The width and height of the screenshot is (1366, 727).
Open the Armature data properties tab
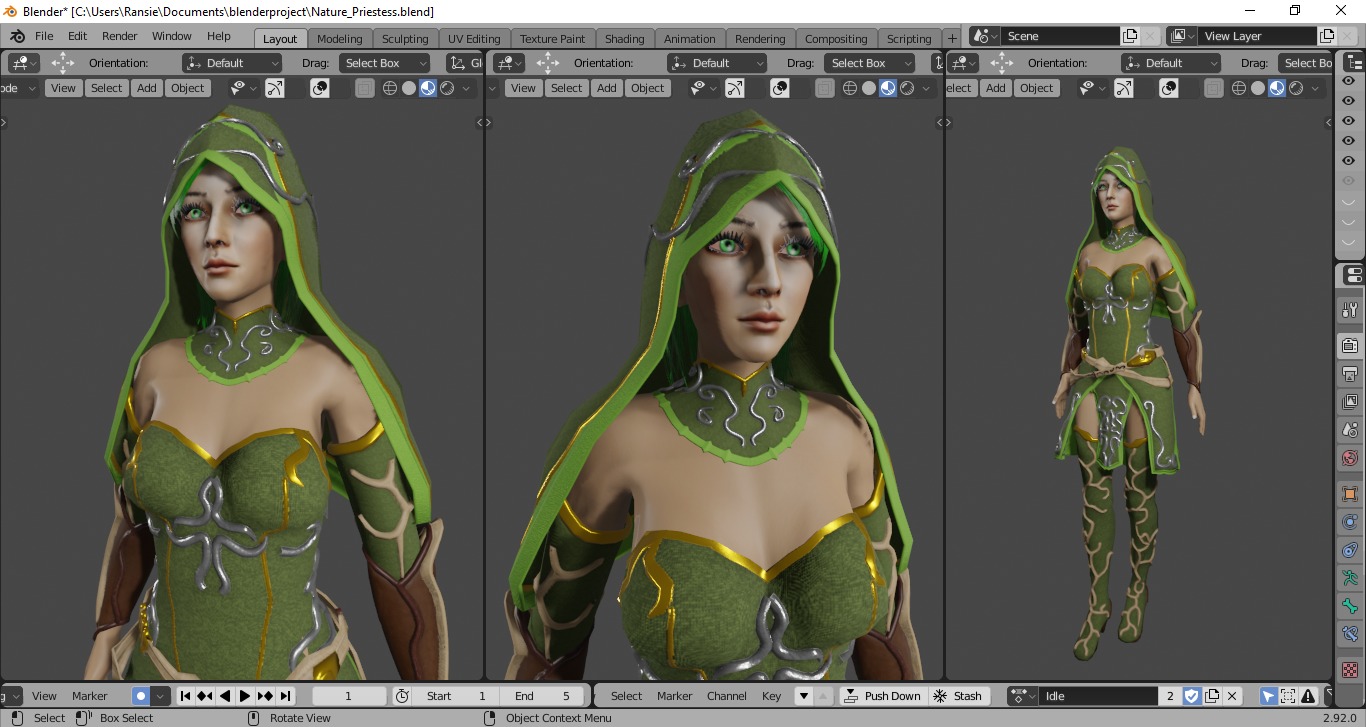tap(1350, 578)
